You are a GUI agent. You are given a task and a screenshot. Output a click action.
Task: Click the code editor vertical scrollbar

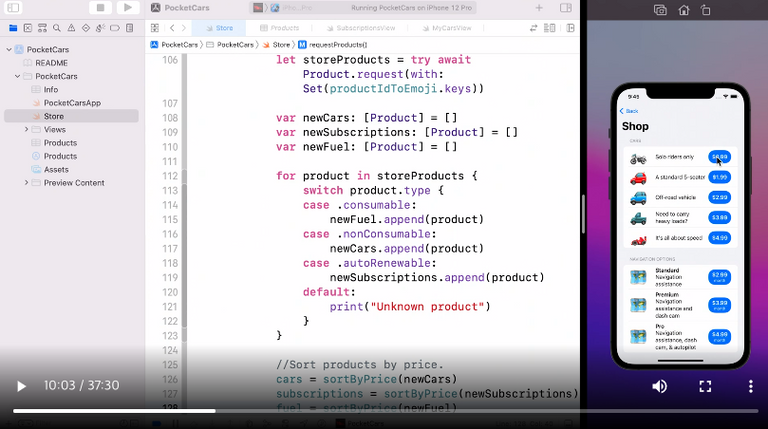pos(583,214)
